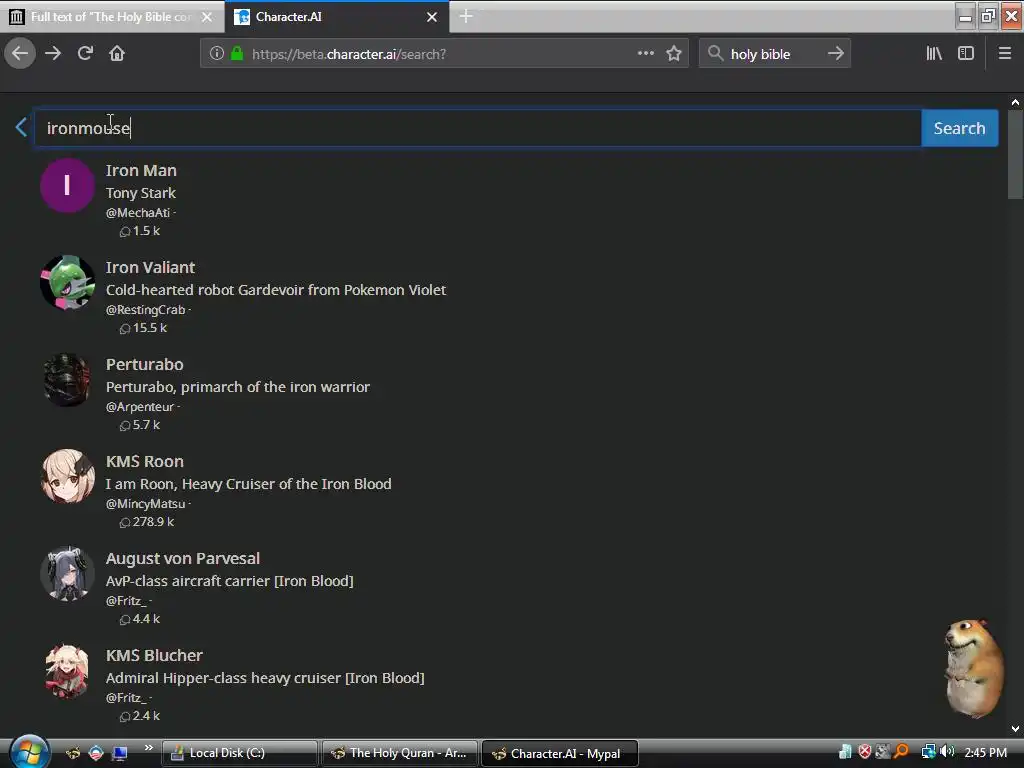Click the KMS Blucher avatar
1024x768 pixels.
(67, 670)
